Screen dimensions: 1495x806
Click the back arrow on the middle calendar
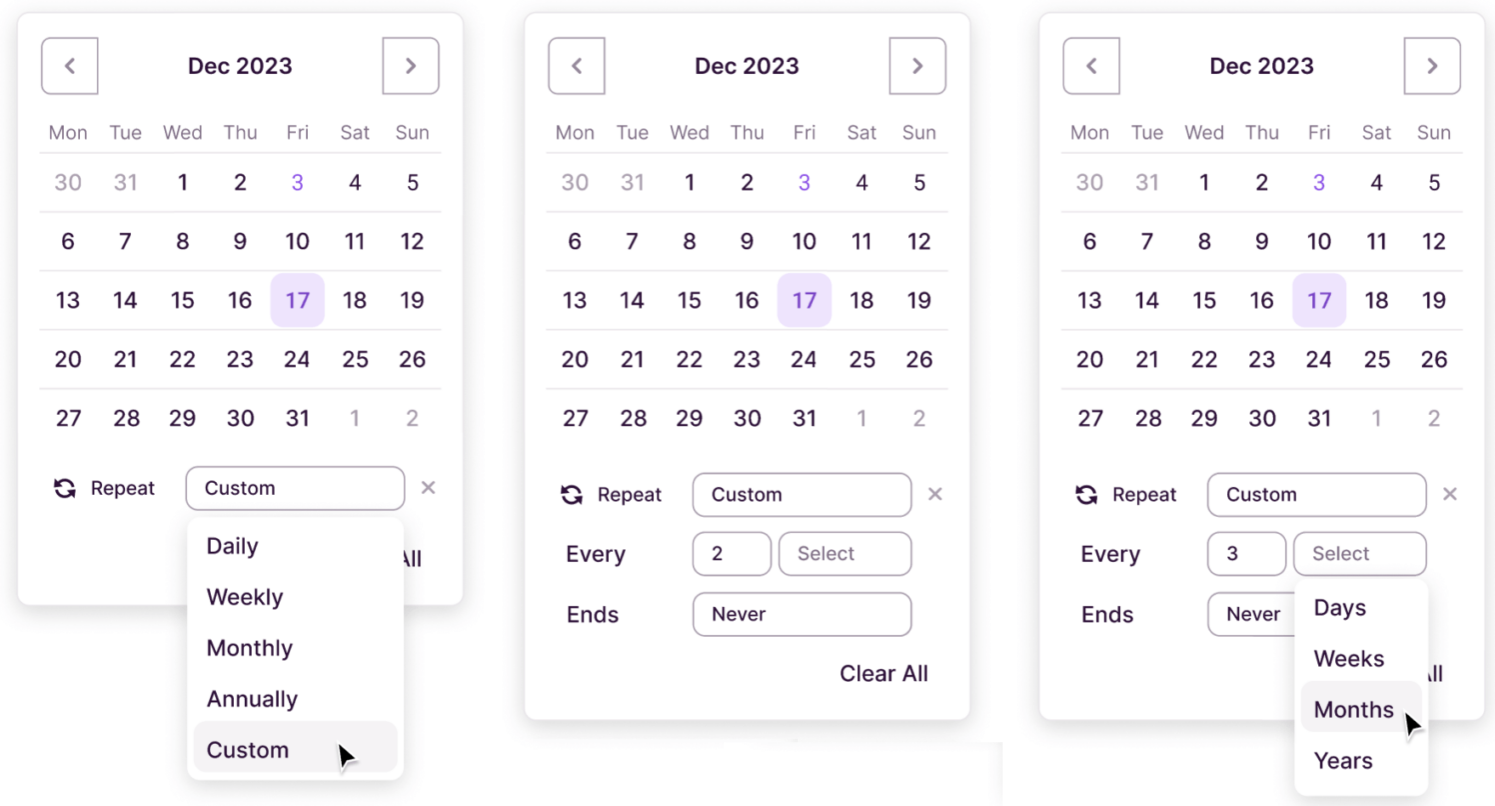click(576, 66)
